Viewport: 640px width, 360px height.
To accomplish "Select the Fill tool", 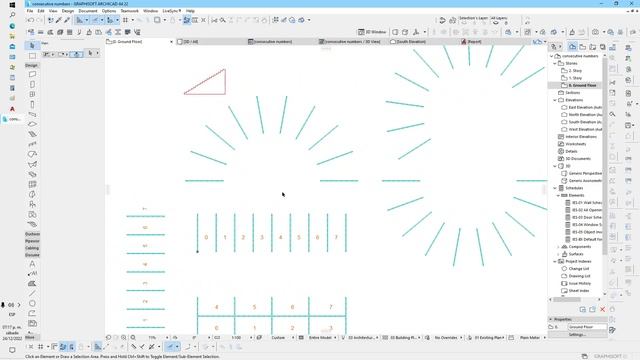I will [x=32, y=284].
